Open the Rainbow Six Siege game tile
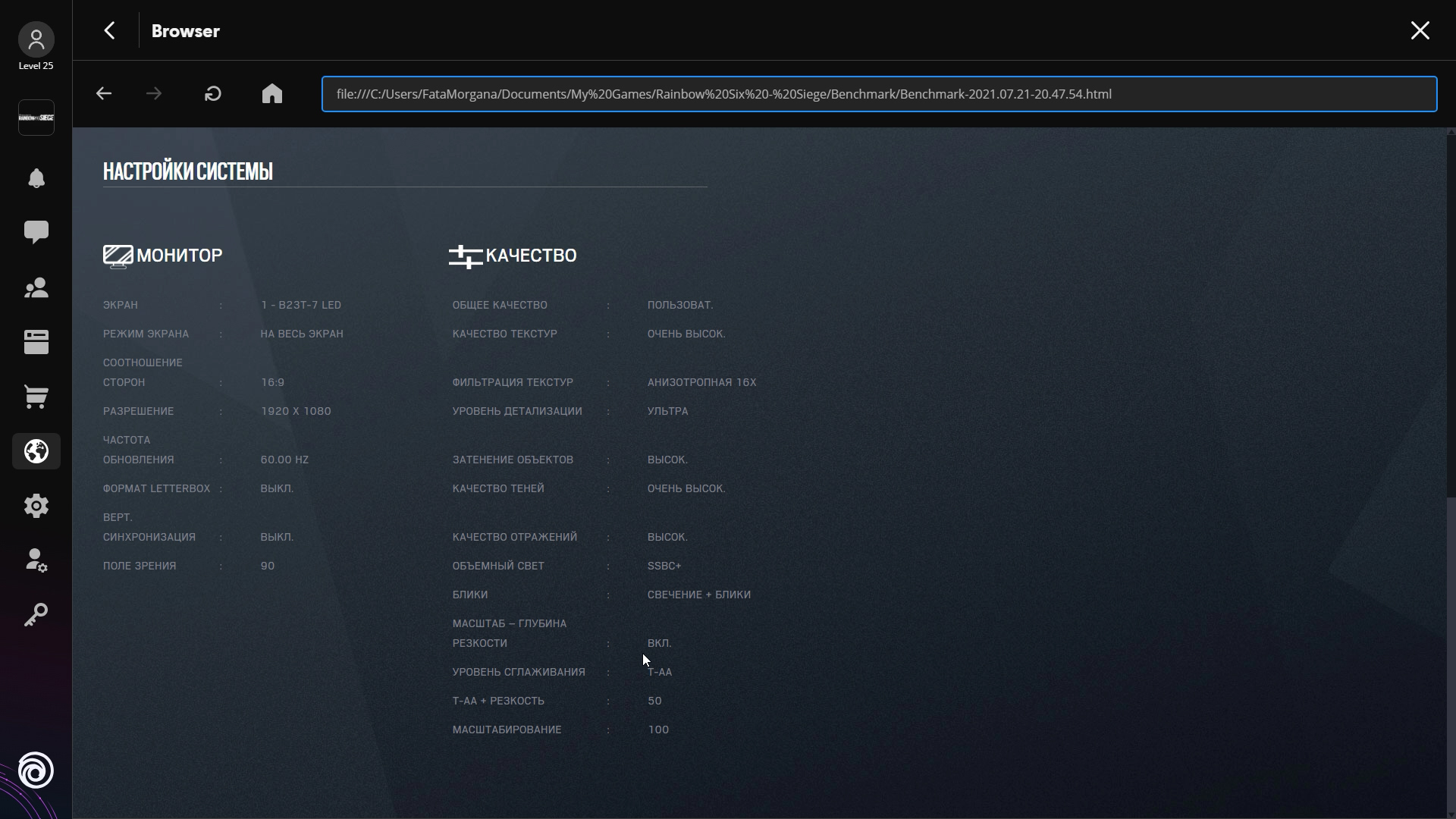Image resolution: width=1456 pixels, height=819 pixels. [36, 118]
